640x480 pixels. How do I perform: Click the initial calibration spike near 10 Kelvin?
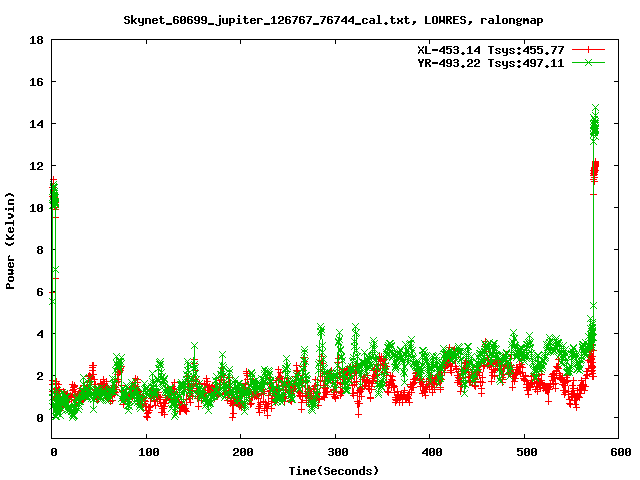pyautogui.click(x=54, y=198)
